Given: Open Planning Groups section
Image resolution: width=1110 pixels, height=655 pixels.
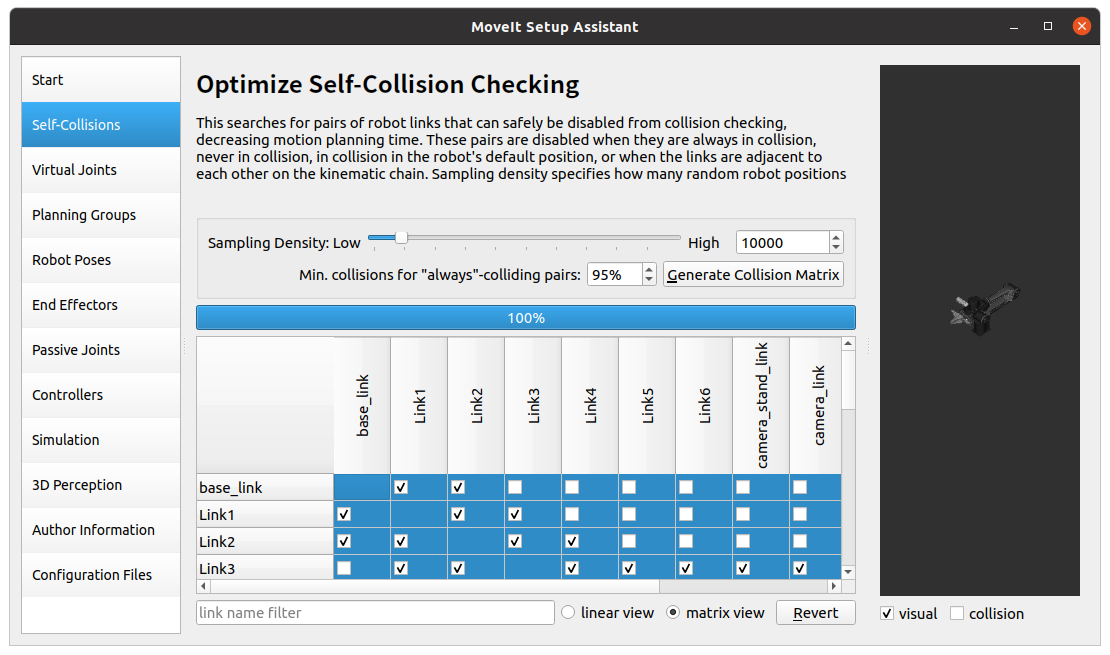Looking at the screenshot, I should (101, 215).
